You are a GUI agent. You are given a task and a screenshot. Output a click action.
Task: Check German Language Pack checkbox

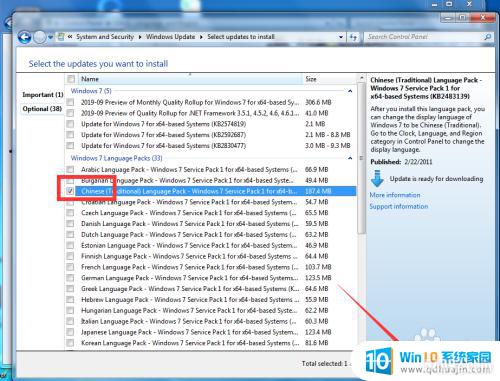point(70,278)
